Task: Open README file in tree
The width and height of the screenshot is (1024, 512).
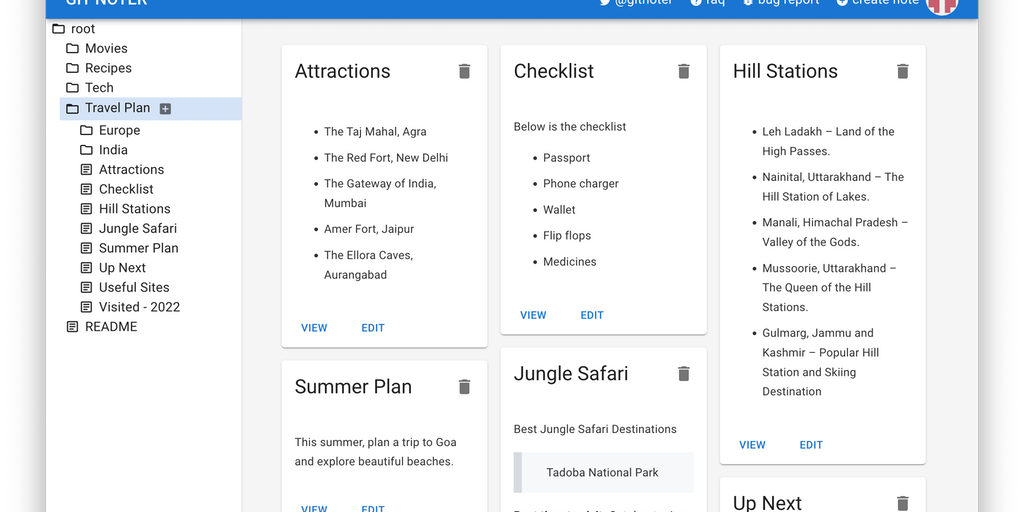Action: 111,327
